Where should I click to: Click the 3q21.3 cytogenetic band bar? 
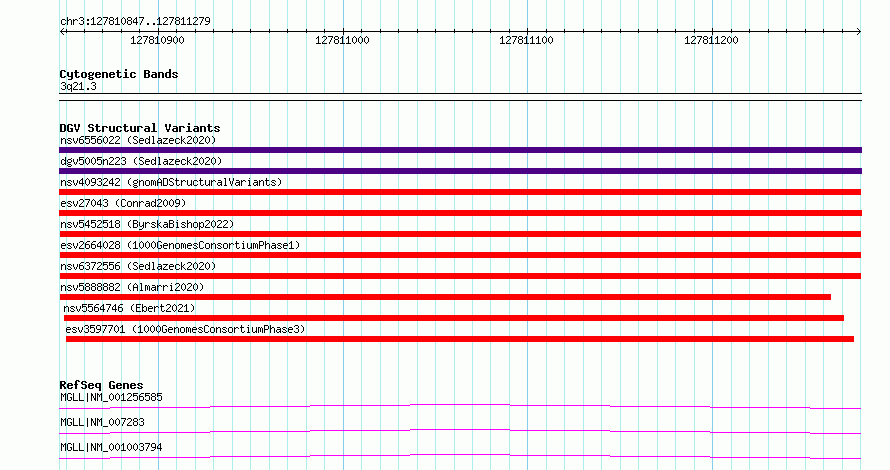pyautogui.click(x=460, y=97)
